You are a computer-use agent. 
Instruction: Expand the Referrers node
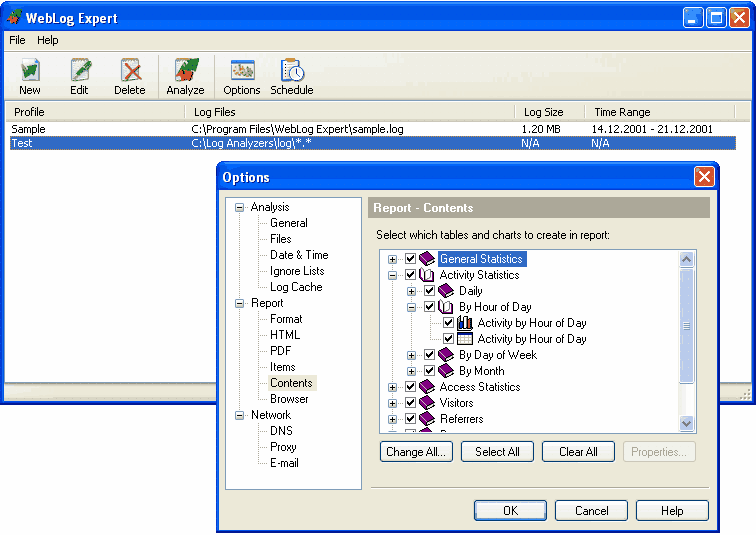pos(392,419)
